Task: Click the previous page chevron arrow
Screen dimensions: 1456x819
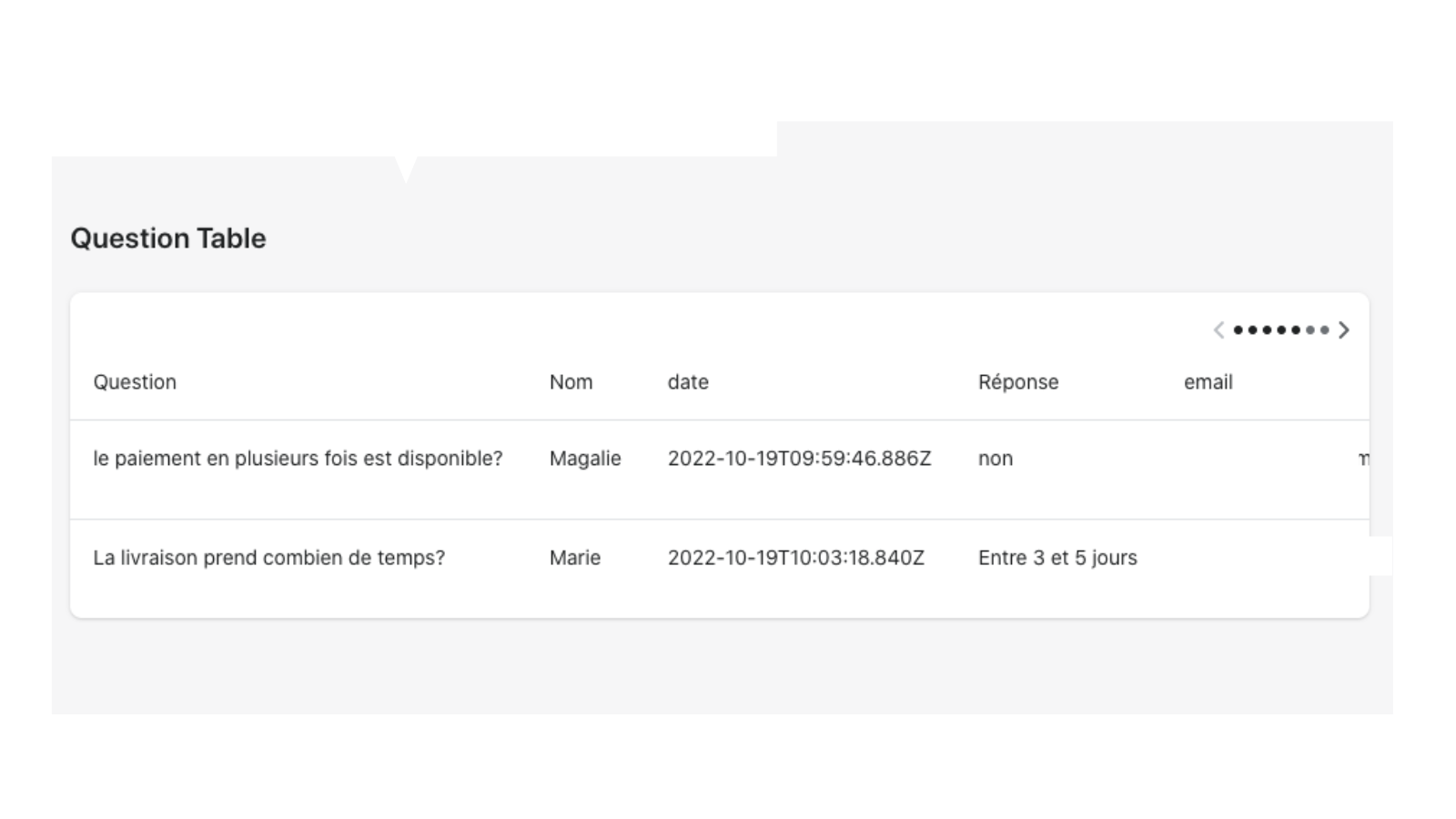Action: (1218, 330)
